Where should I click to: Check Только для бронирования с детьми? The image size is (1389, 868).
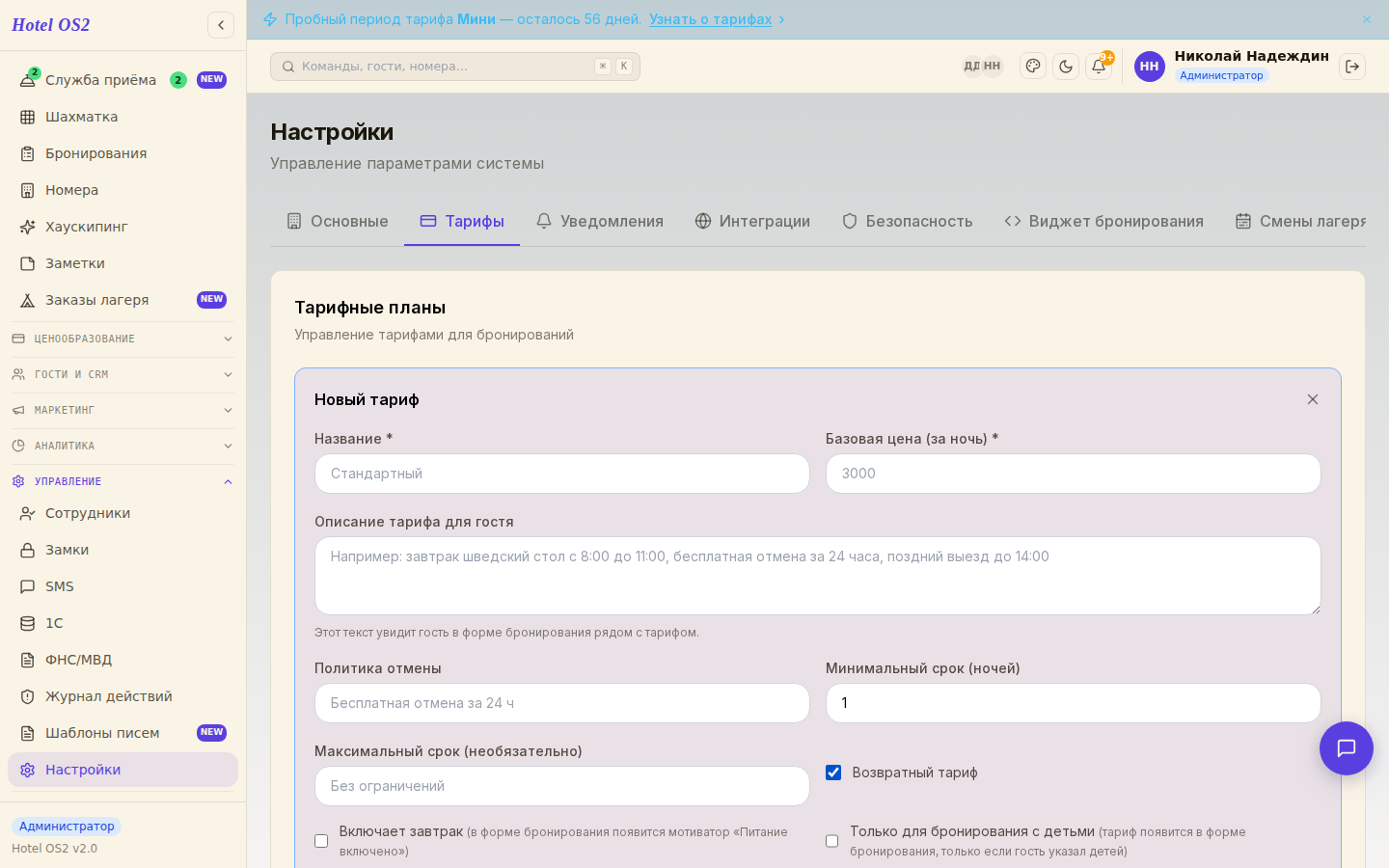pyautogui.click(x=831, y=841)
